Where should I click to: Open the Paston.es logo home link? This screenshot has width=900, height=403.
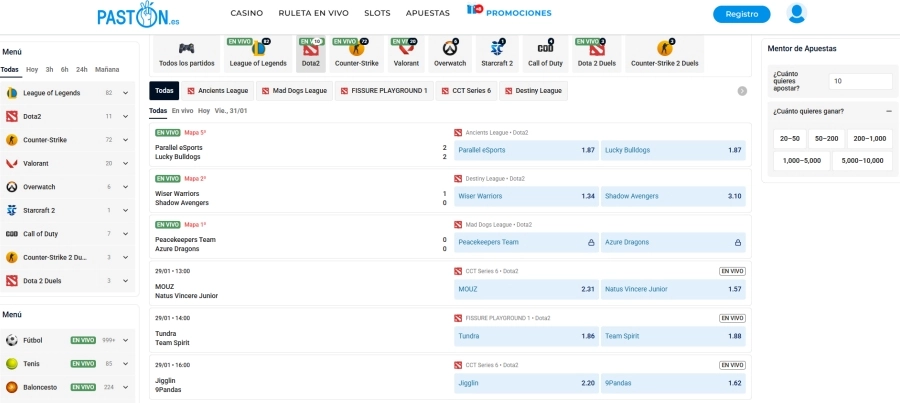(138, 14)
